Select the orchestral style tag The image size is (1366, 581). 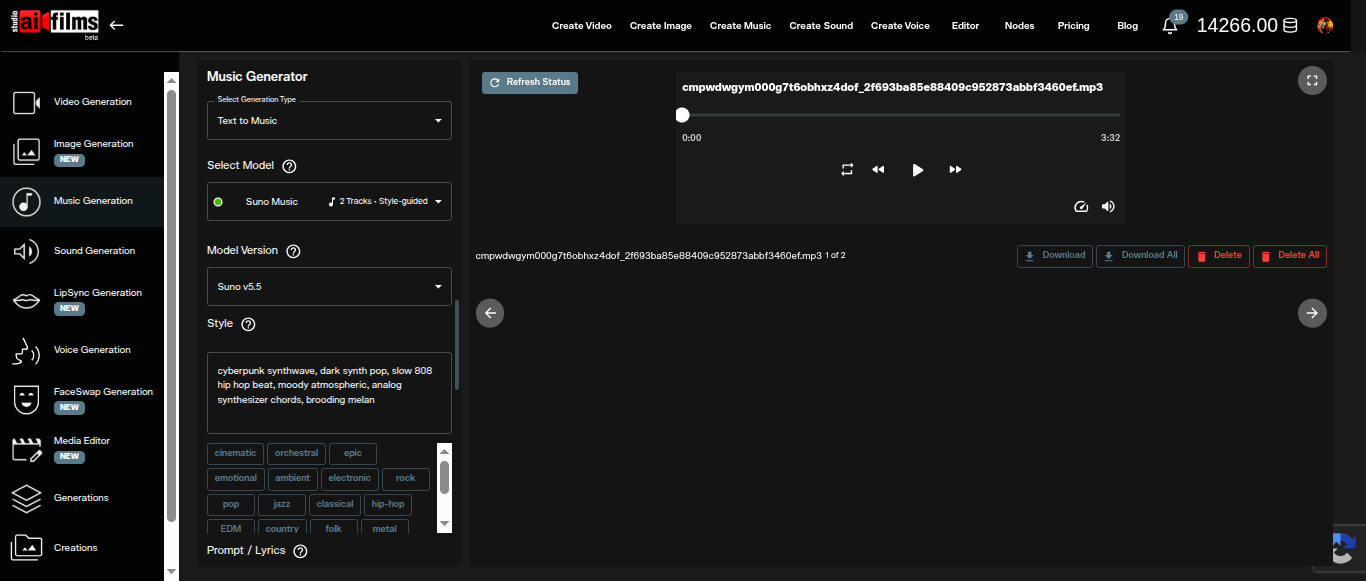(x=297, y=454)
